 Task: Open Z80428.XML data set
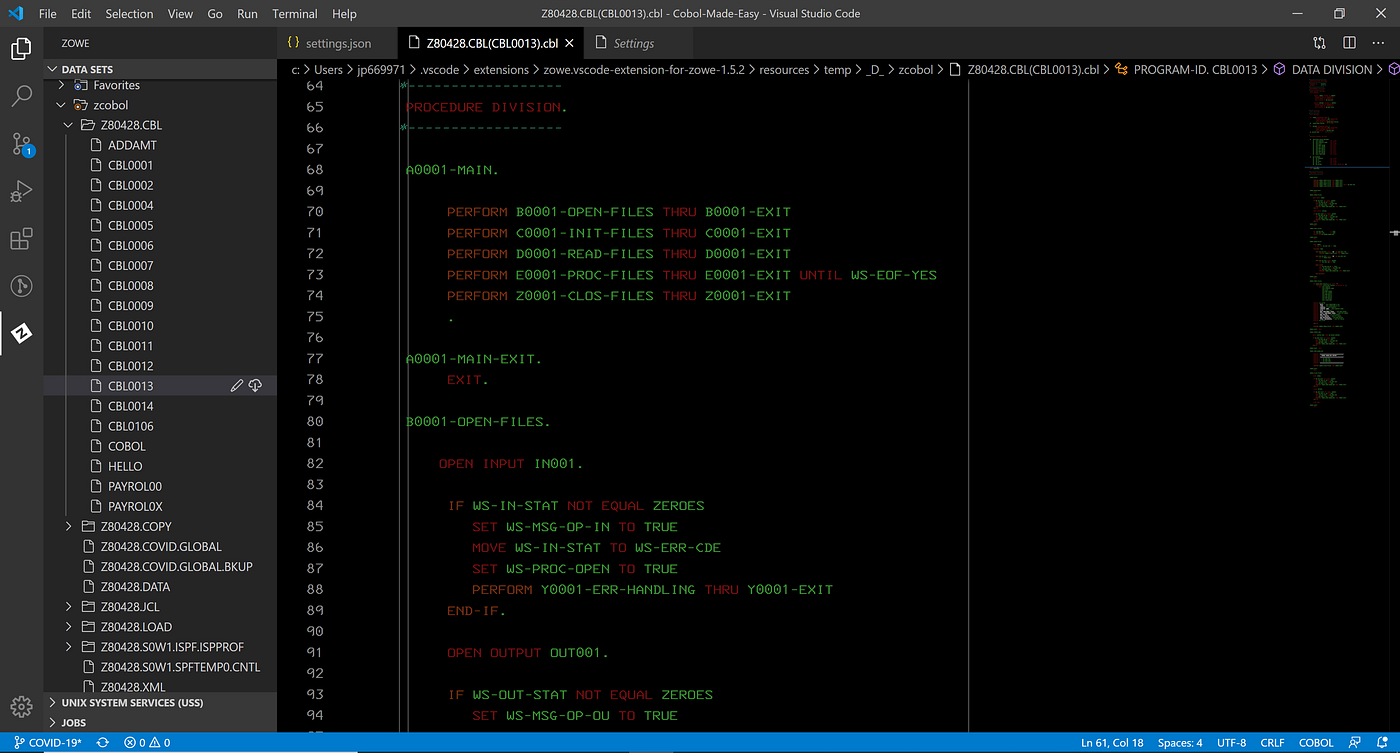[133, 687]
